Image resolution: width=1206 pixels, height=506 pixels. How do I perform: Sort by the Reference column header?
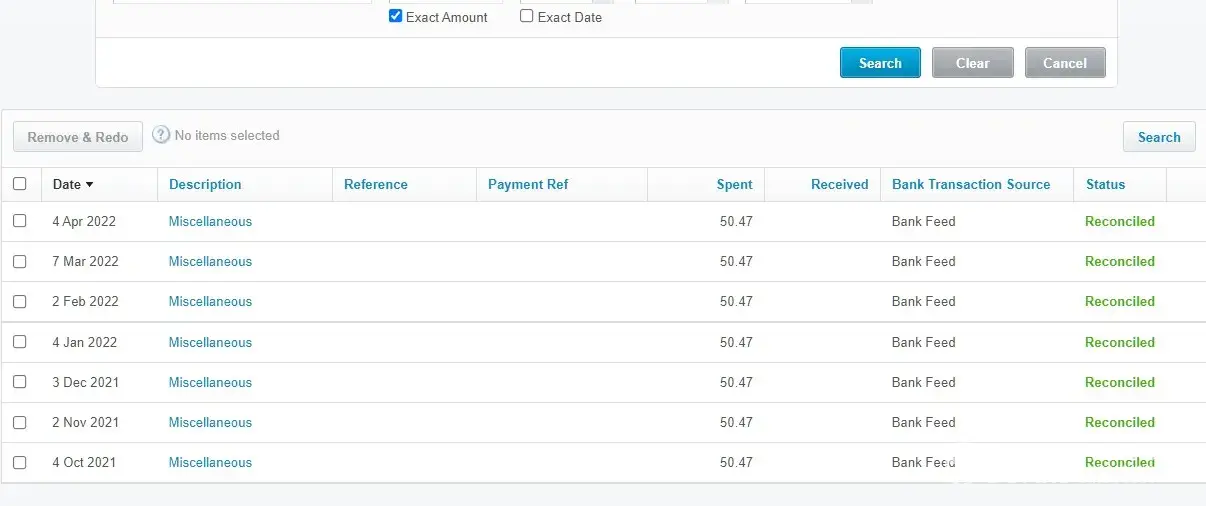coord(376,184)
